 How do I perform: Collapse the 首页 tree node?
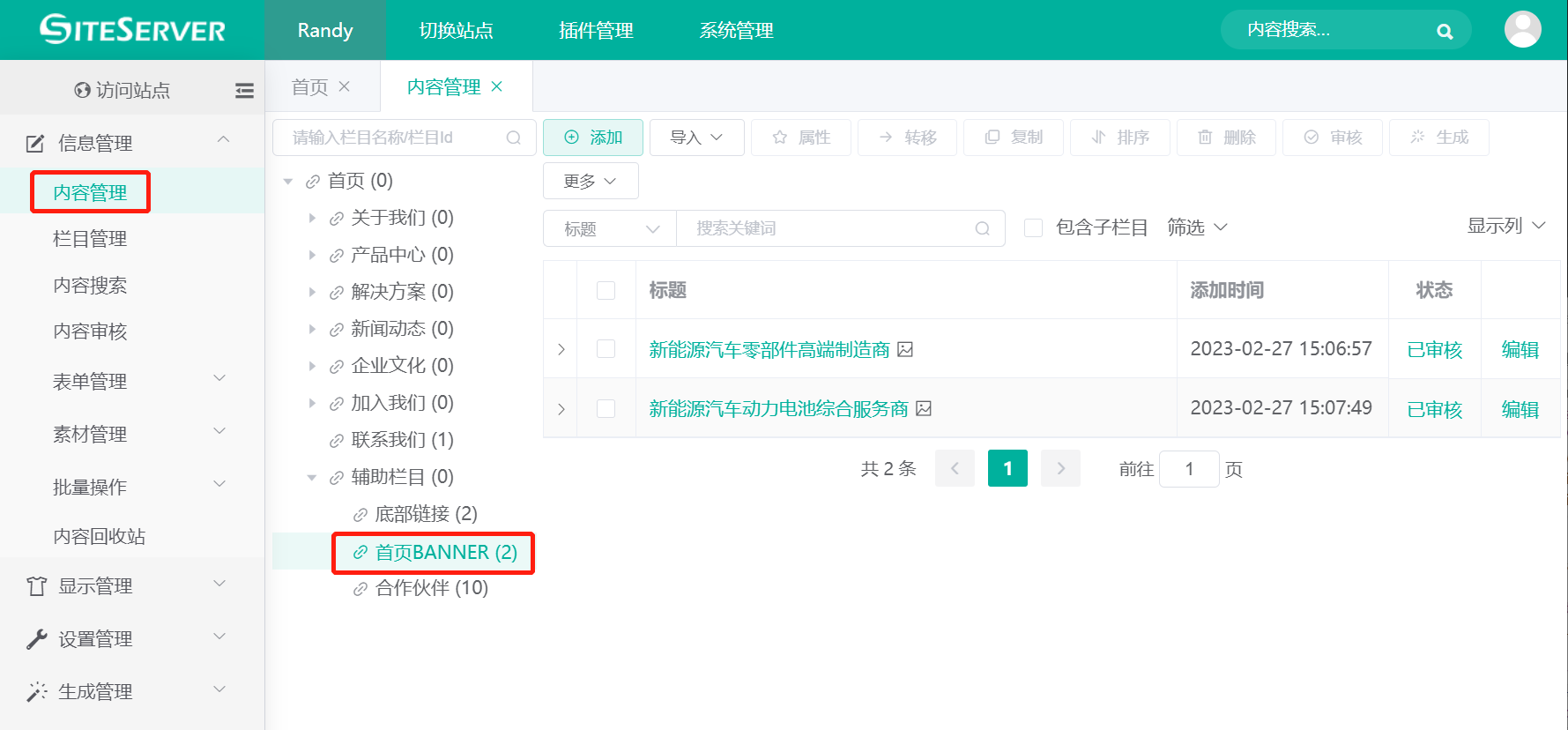(x=287, y=182)
